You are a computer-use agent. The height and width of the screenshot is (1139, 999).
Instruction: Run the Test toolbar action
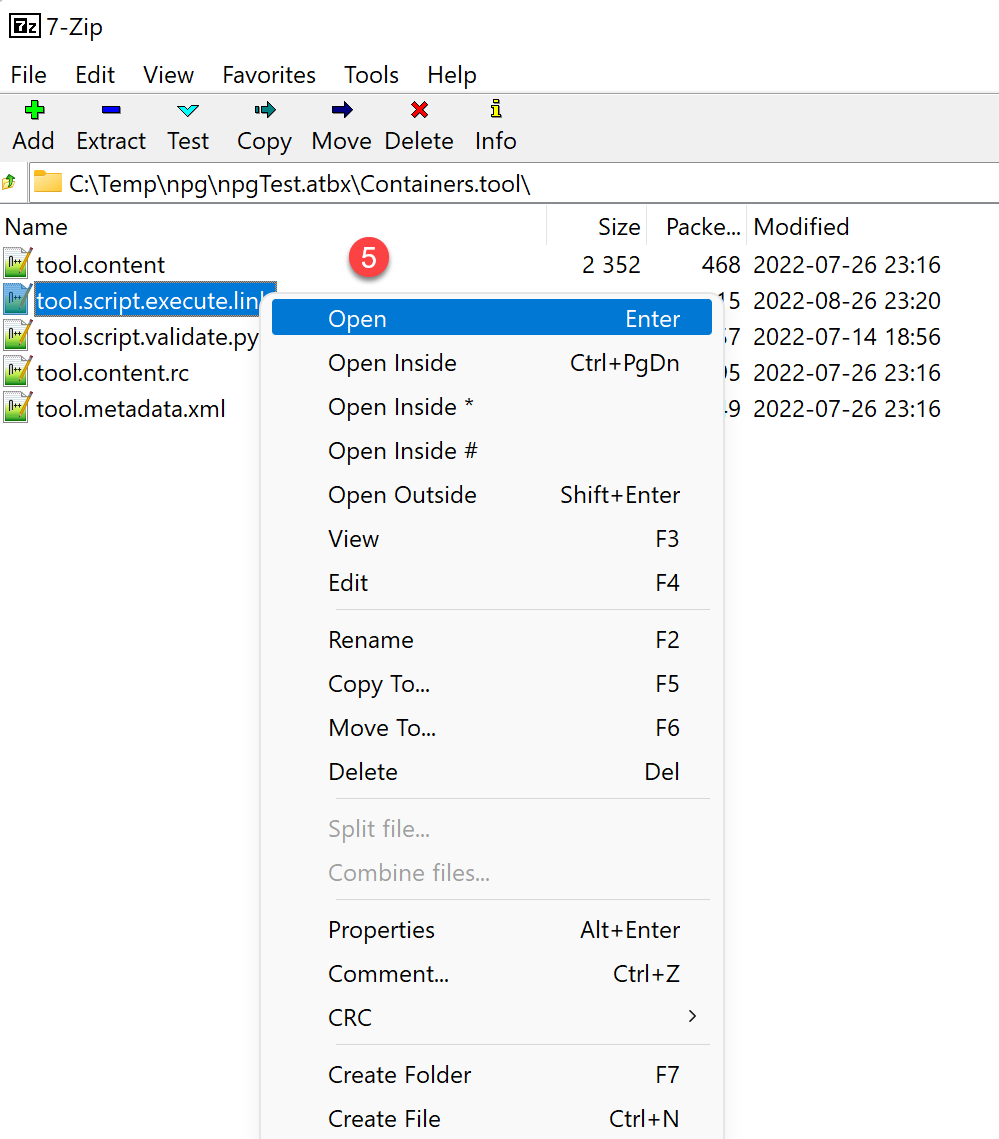(x=187, y=126)
